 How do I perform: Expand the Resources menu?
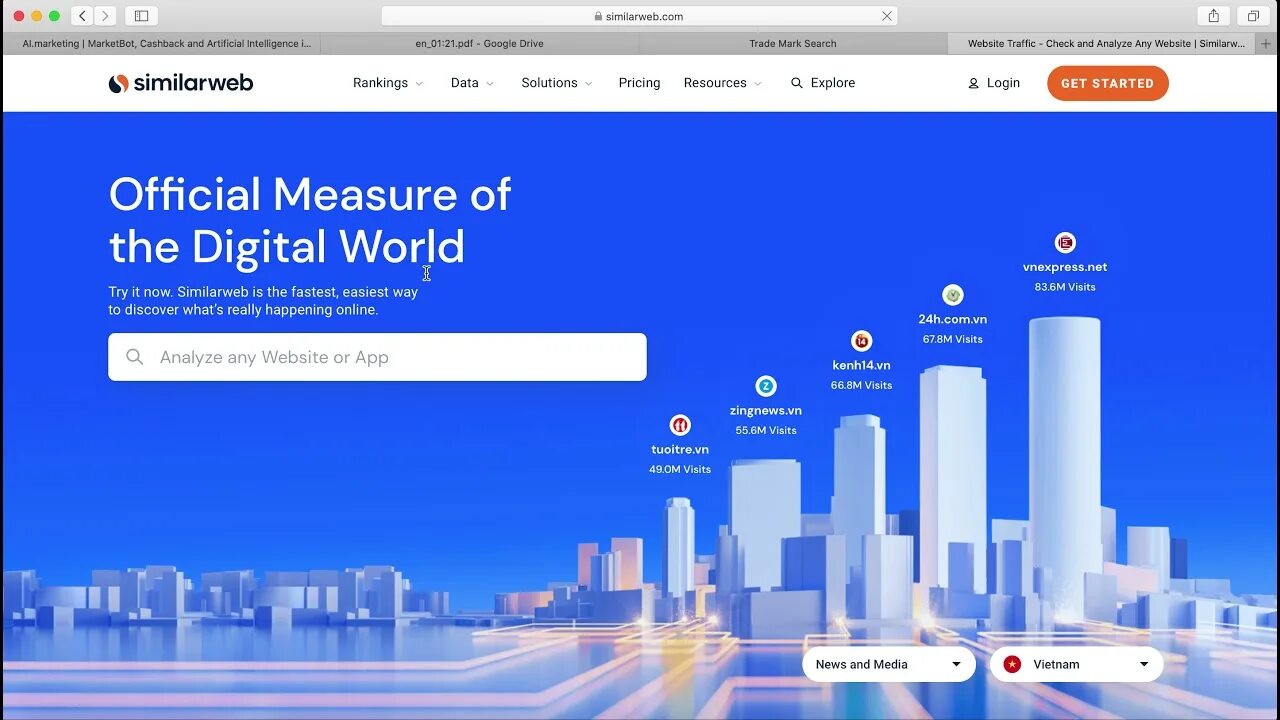click(723, 83)
